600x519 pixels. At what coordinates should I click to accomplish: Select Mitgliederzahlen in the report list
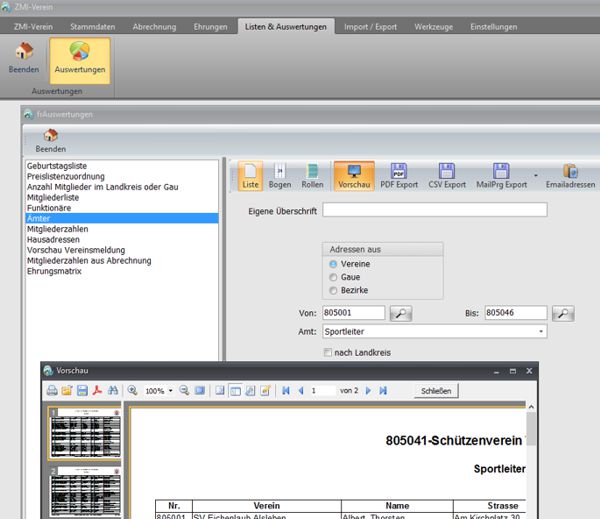click(x=122, y=229)
